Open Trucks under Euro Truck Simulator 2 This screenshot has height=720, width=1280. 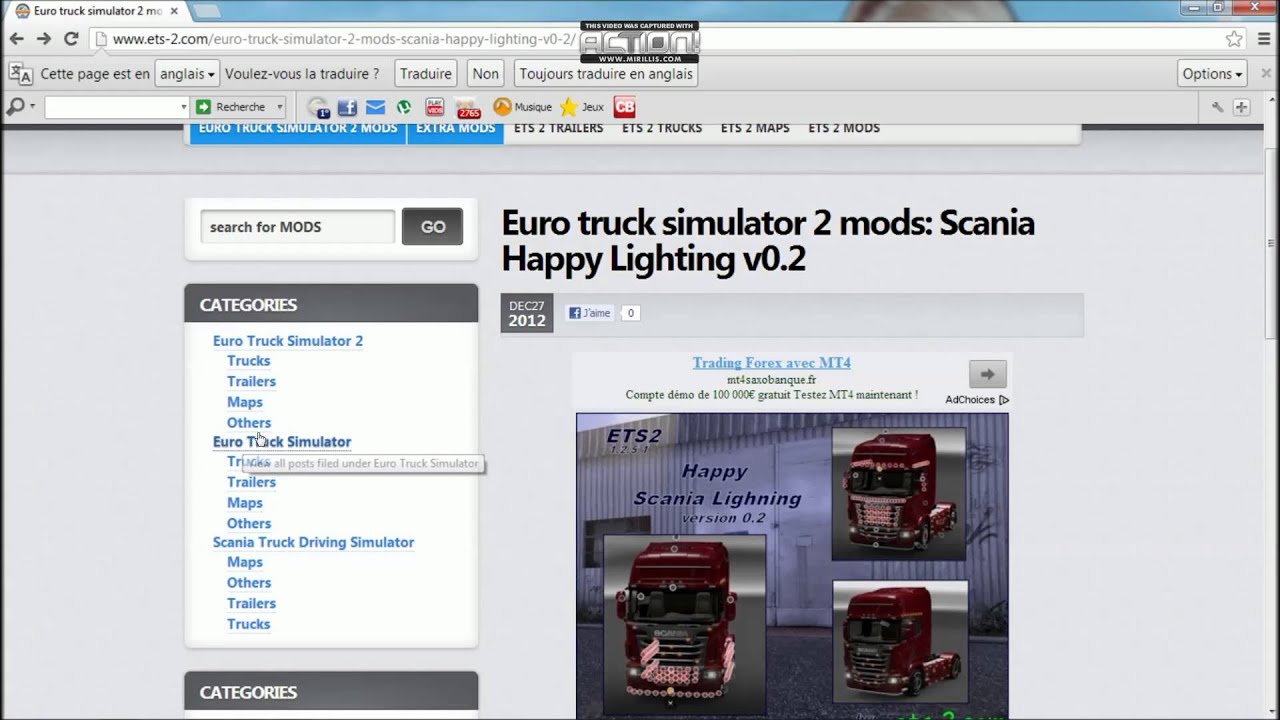point(248,361)
